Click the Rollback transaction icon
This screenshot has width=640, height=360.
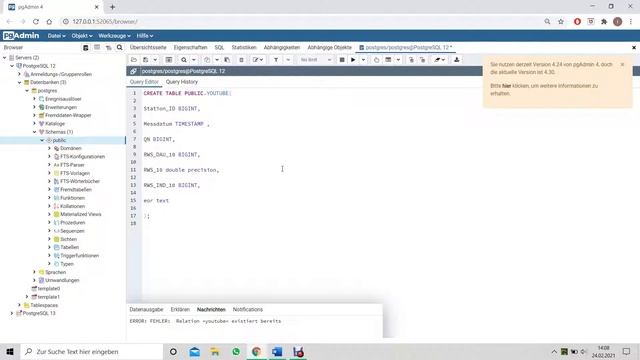422,60
